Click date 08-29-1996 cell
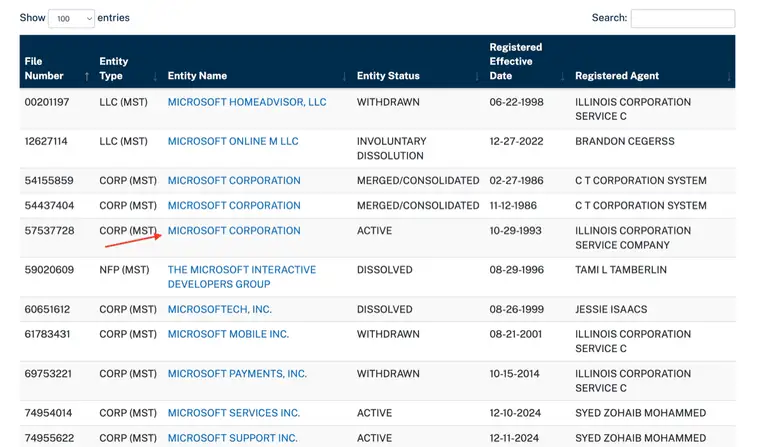Screen dimensions: 760x447 tap(517, 270)
